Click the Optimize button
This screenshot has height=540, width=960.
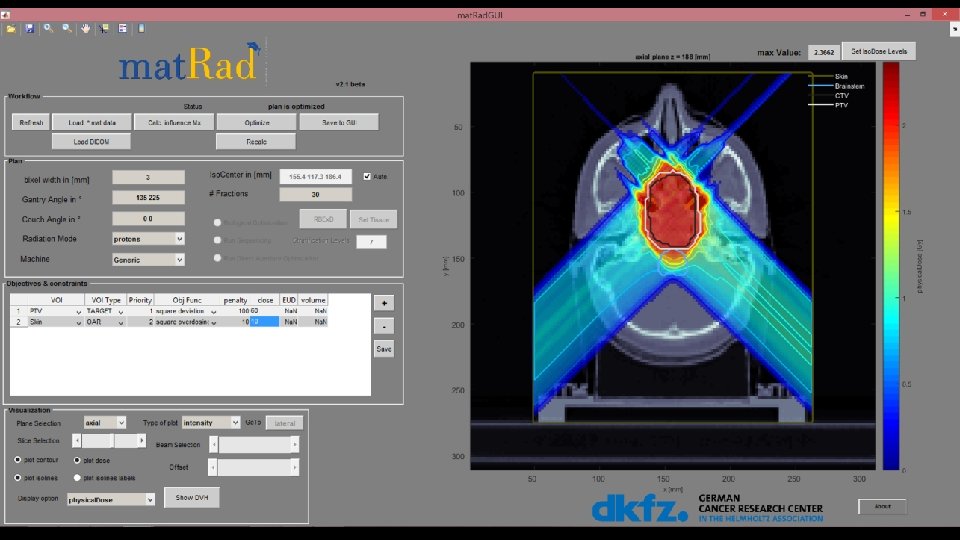(x=257, y=122)
